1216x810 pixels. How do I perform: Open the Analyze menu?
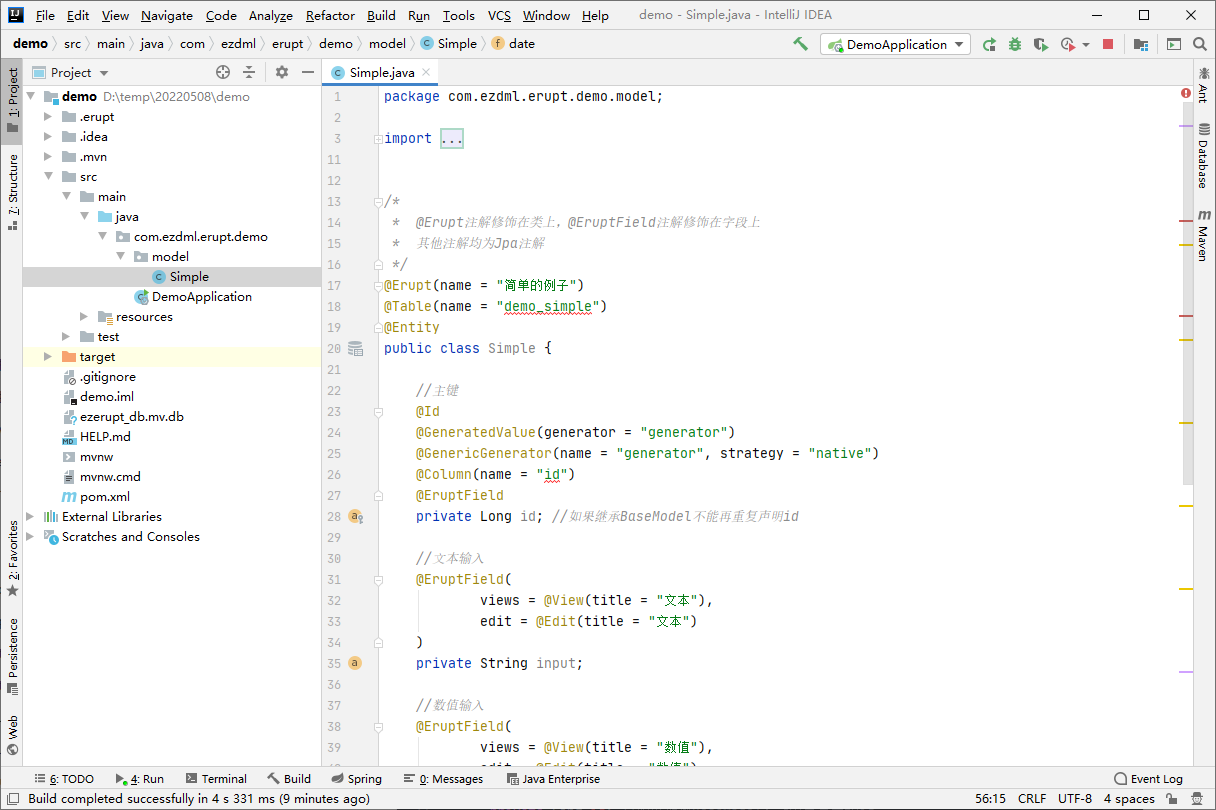pos(270,15)
